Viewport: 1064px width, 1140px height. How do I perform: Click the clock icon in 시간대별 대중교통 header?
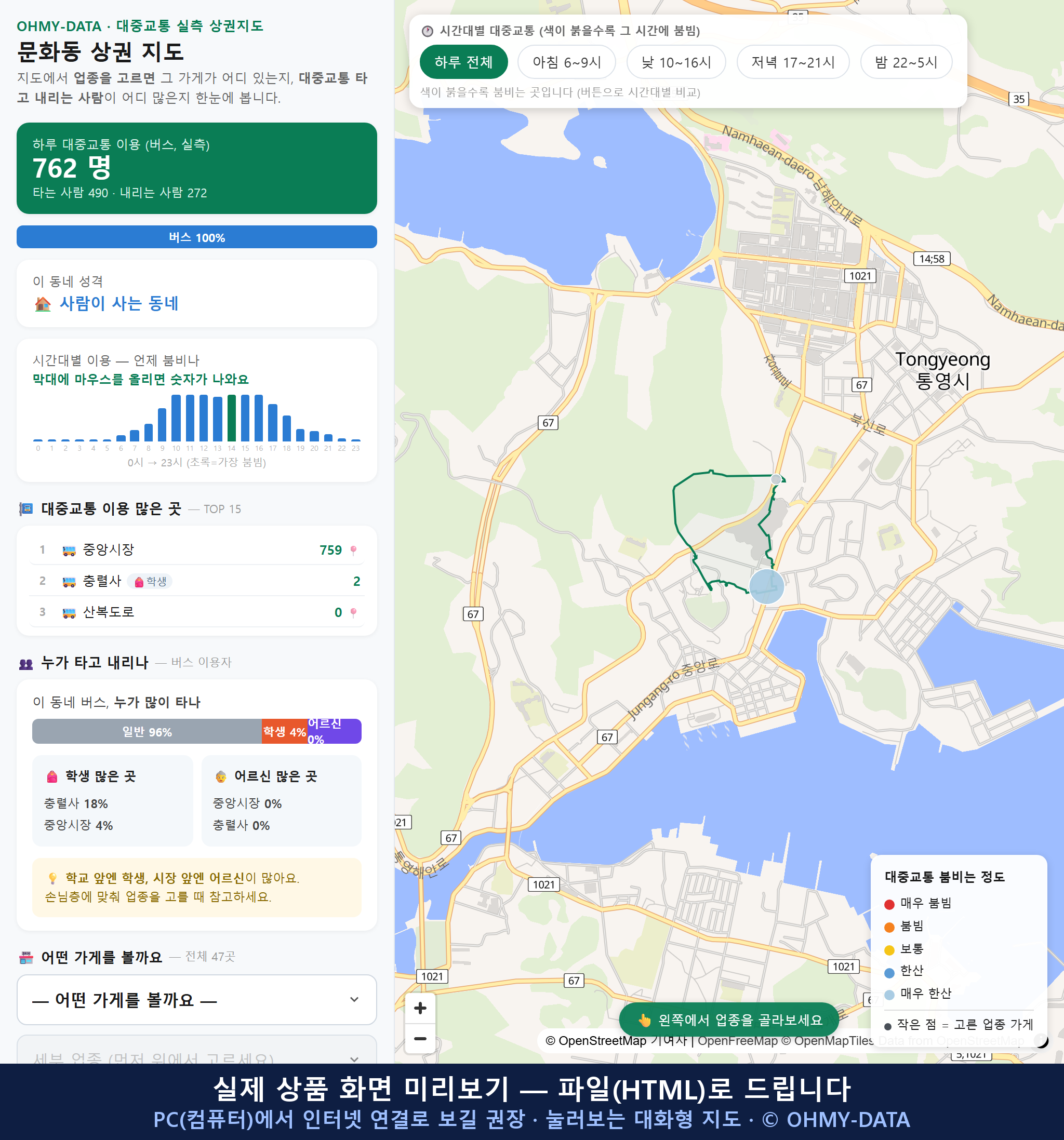[x=428, y=31]
